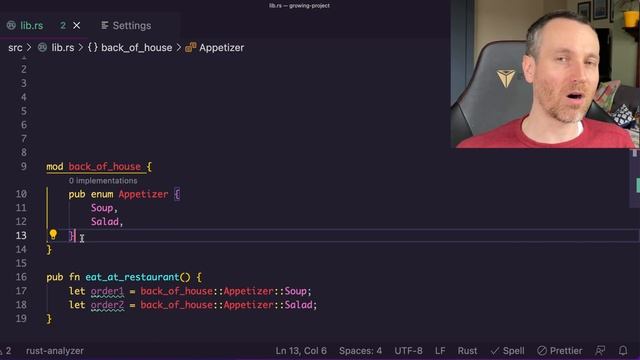Open Appetizer breadcrumb dropdown
640x360 pixels.
(221, 48)
